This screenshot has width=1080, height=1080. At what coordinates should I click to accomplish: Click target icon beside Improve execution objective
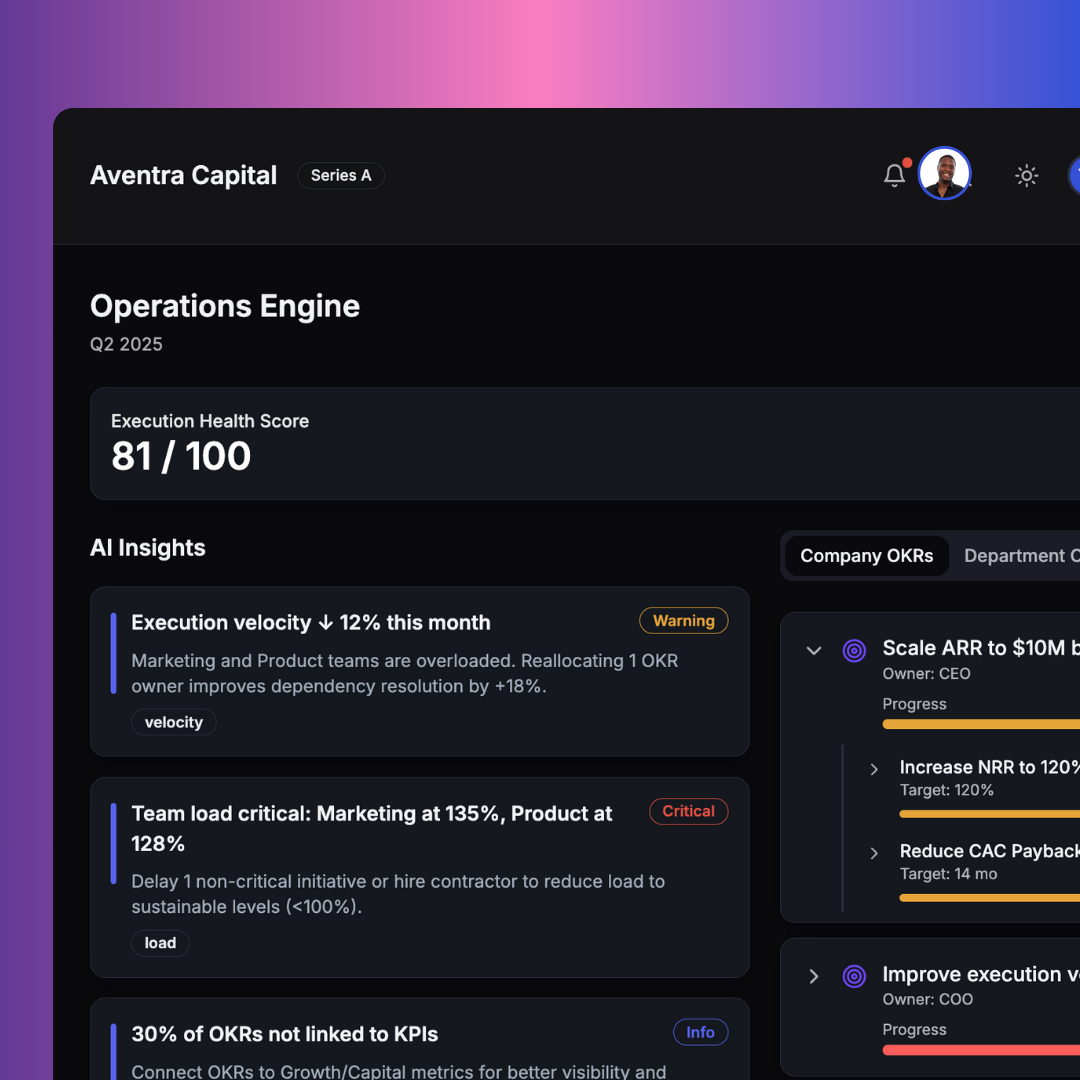854,976
